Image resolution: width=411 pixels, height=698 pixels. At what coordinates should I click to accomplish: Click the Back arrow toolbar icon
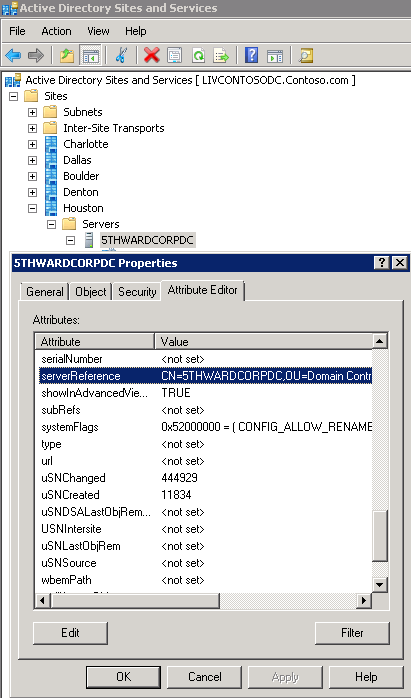tap(13, 56)
